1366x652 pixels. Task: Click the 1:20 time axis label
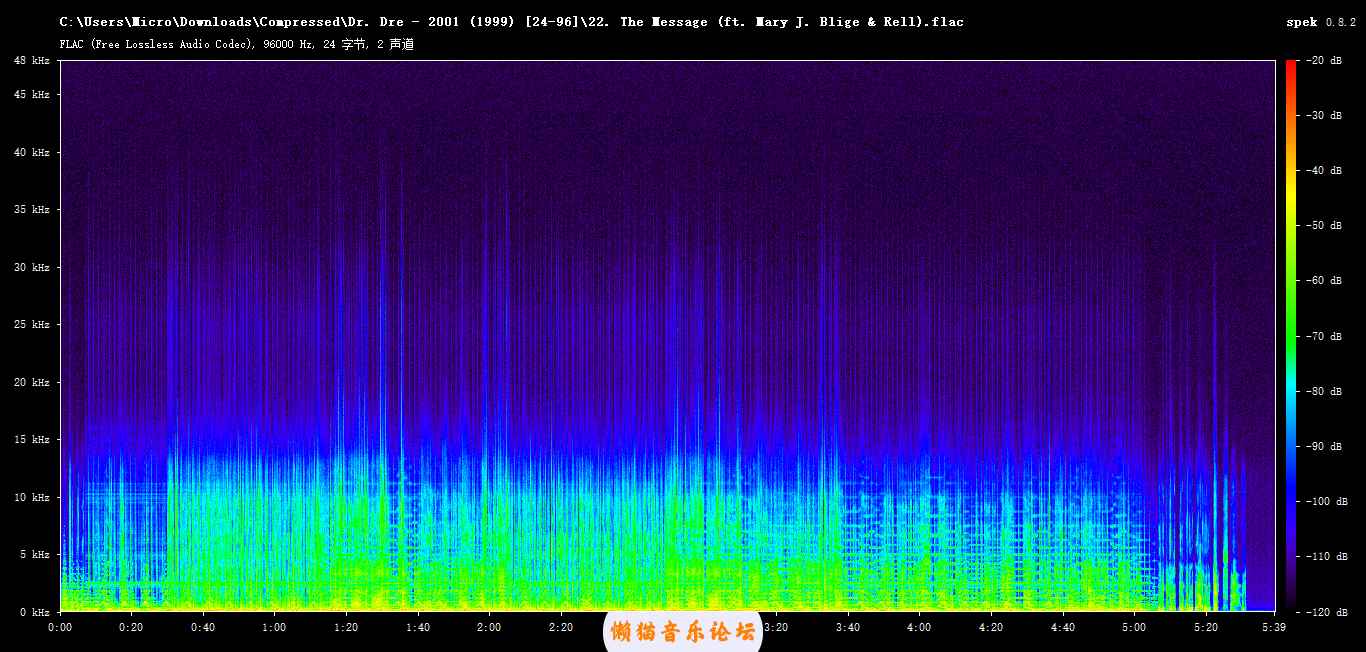point(346,628)
